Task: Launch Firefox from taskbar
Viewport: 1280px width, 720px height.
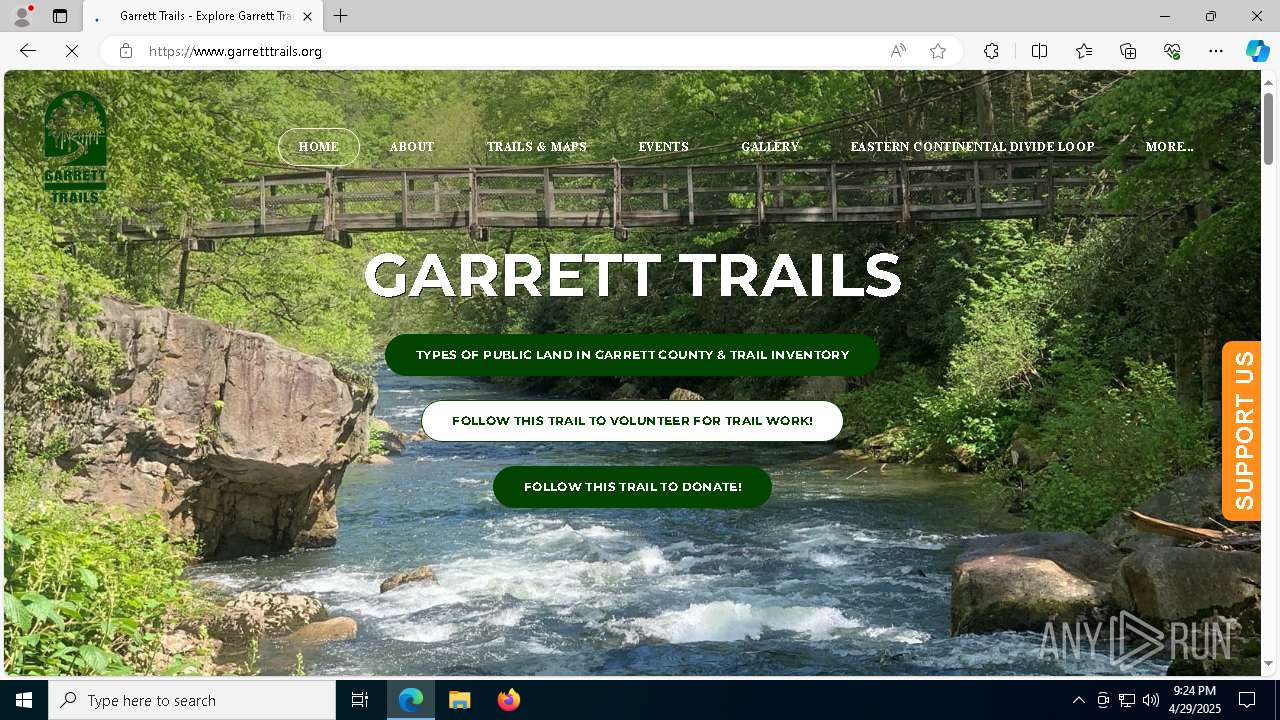Action: pyautogui.click(x=508, y=700)
